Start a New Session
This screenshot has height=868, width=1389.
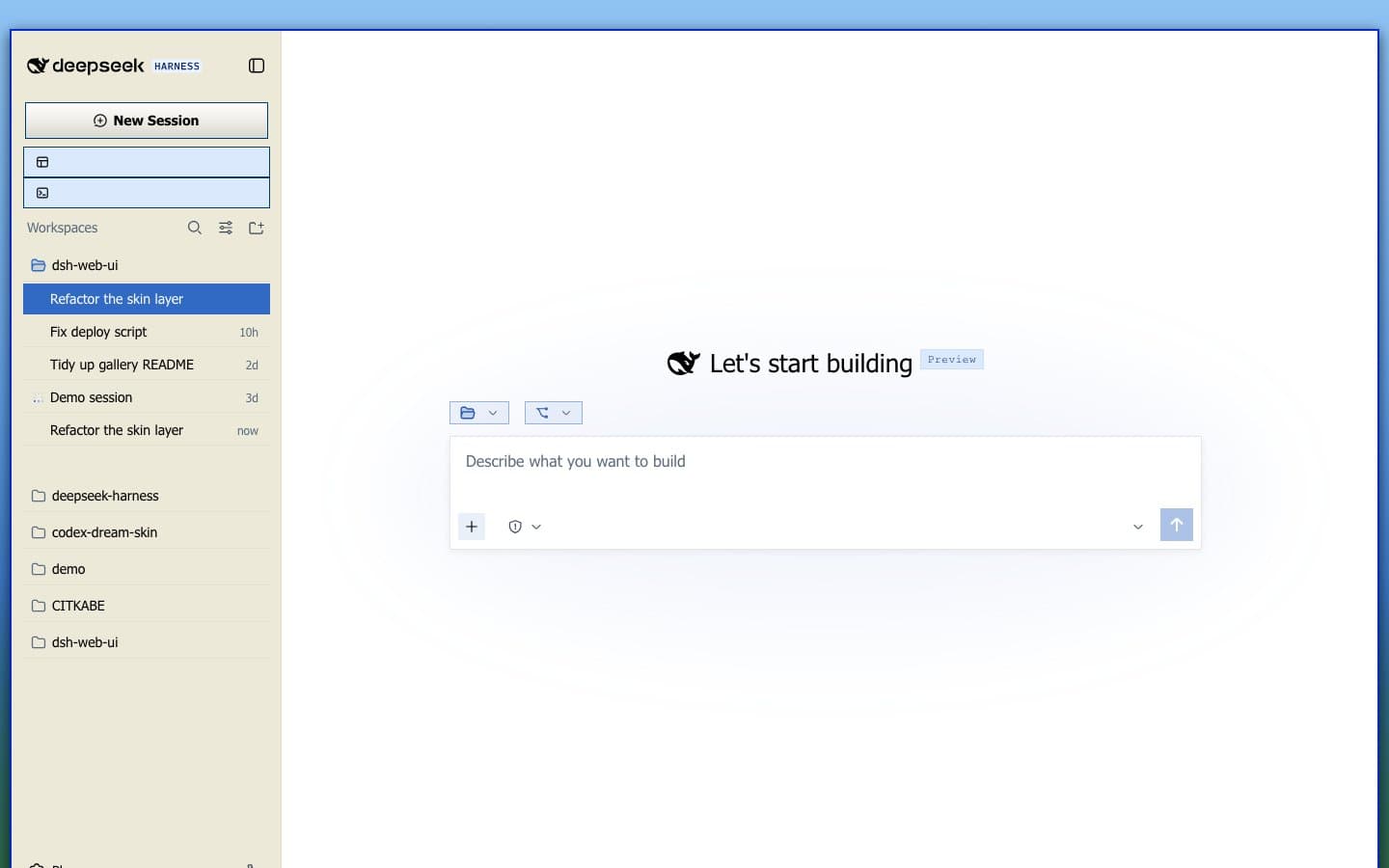tap(147, 121)
